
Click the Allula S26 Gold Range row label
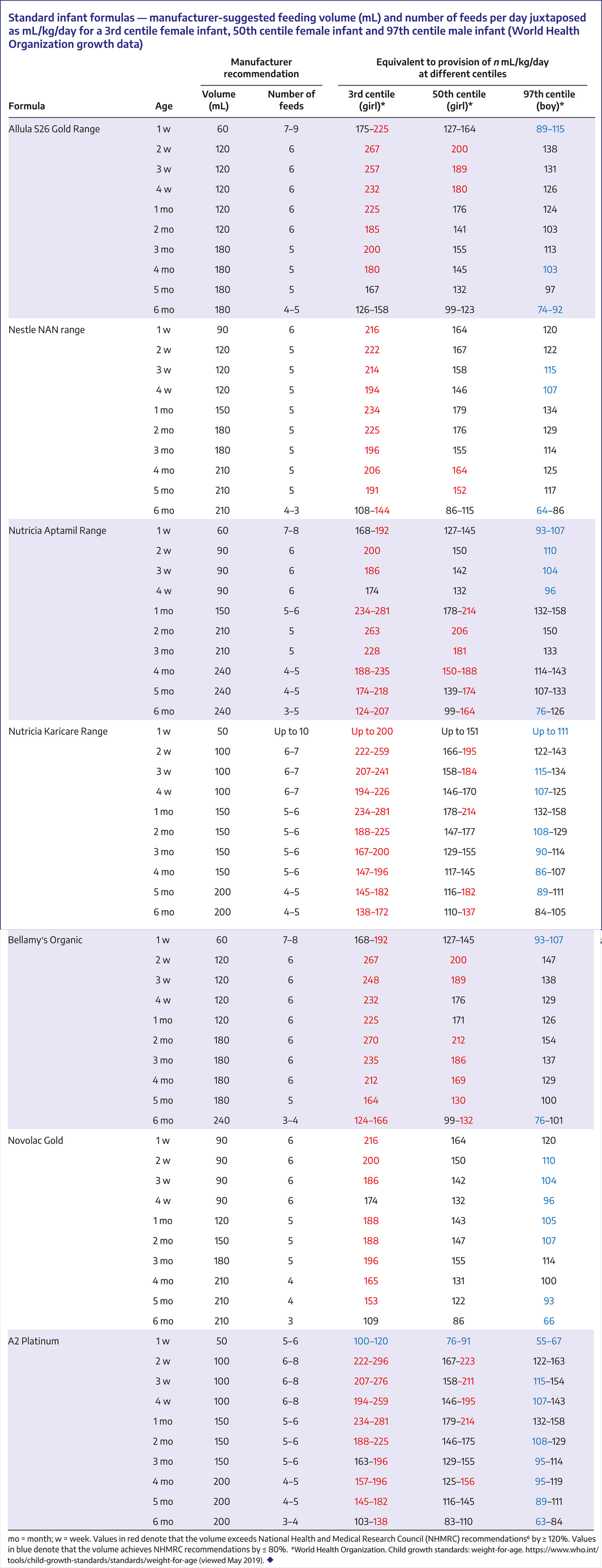[54, 129]
